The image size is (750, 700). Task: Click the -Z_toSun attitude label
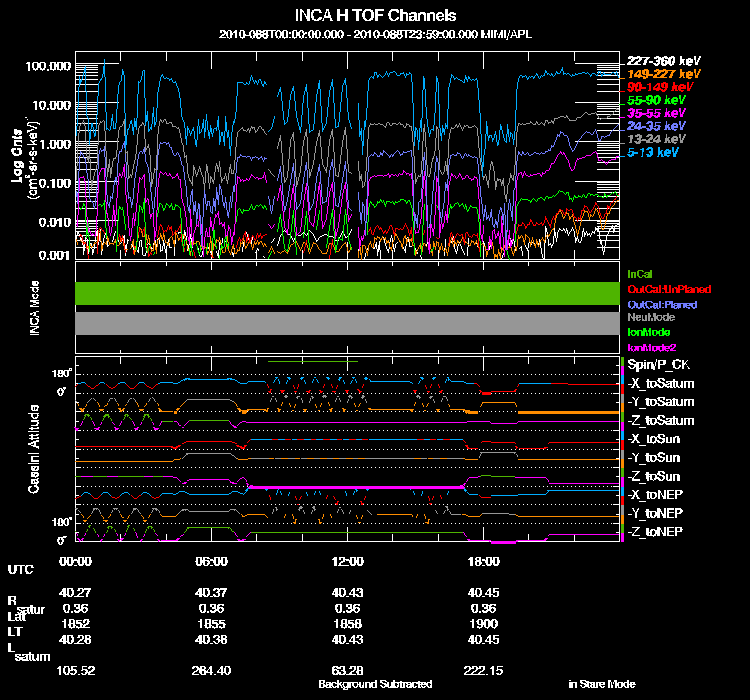[653, 477]
